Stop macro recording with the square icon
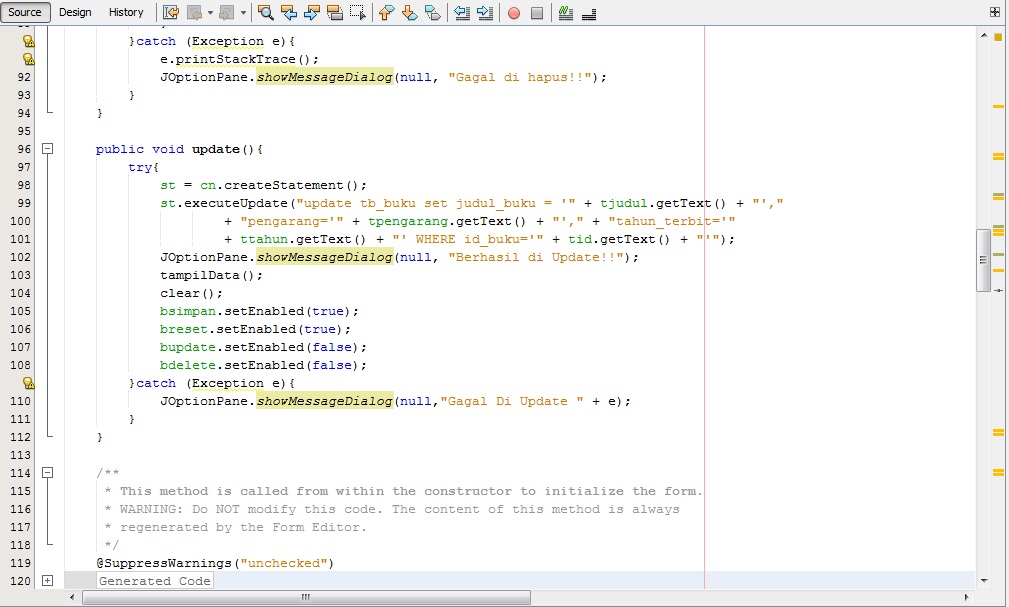 click(537, 12)
